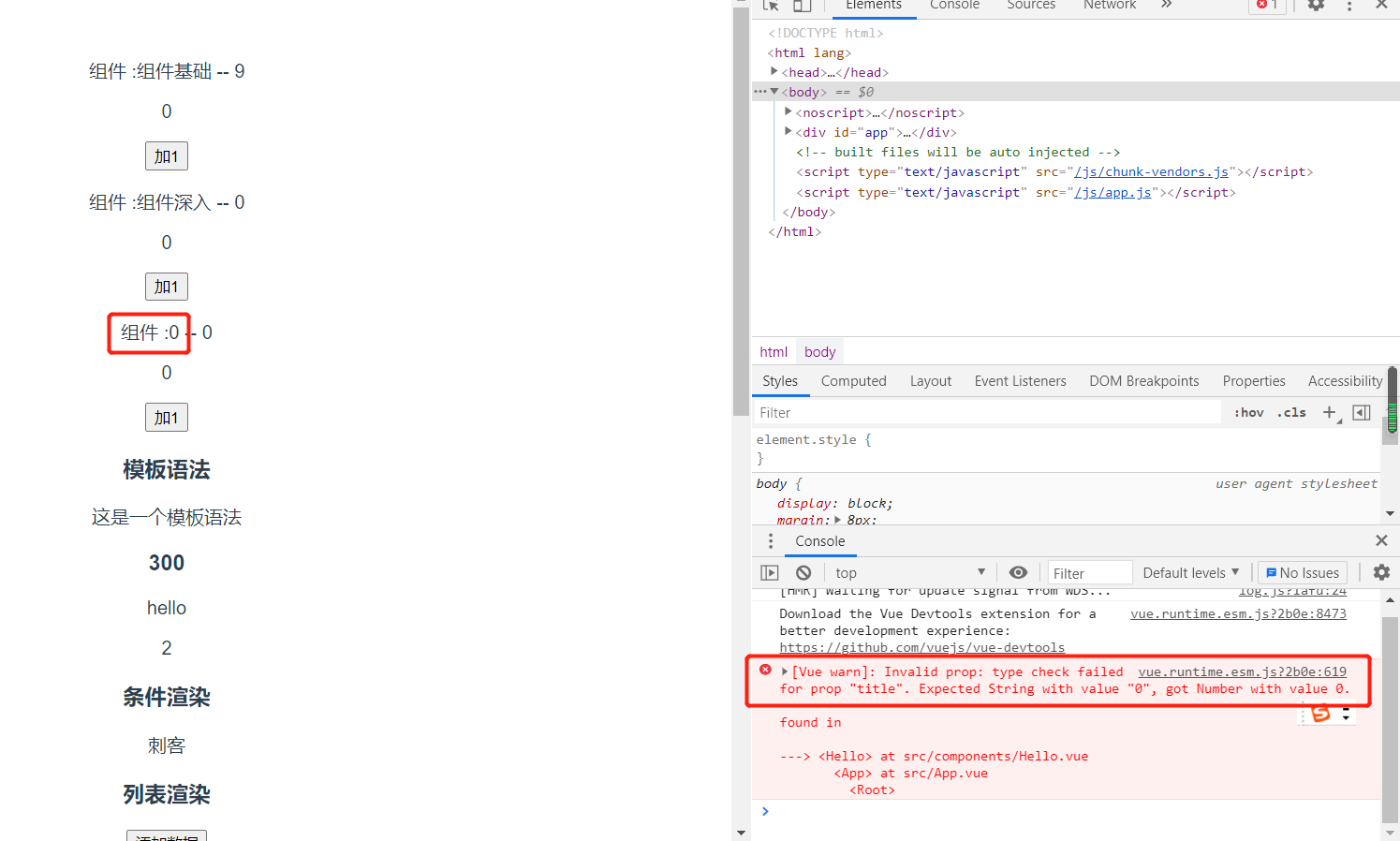
Task: Toggle the computed styles sidebar icon
Action: click(1362, 412)
